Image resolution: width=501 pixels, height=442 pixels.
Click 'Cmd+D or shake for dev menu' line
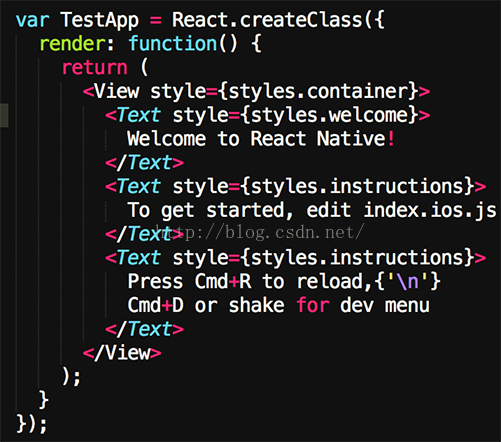[x=279, y=305]
